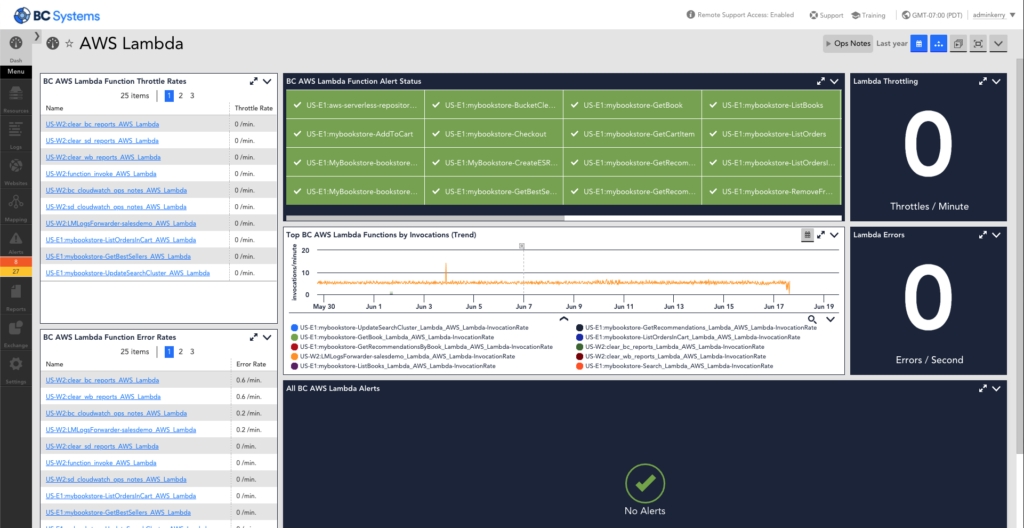Screen dimensions: 1024x528
Task: Click US-E1:mybookstore-Checkout status tile
Action: pyautogui.click(x=494, y=134)
